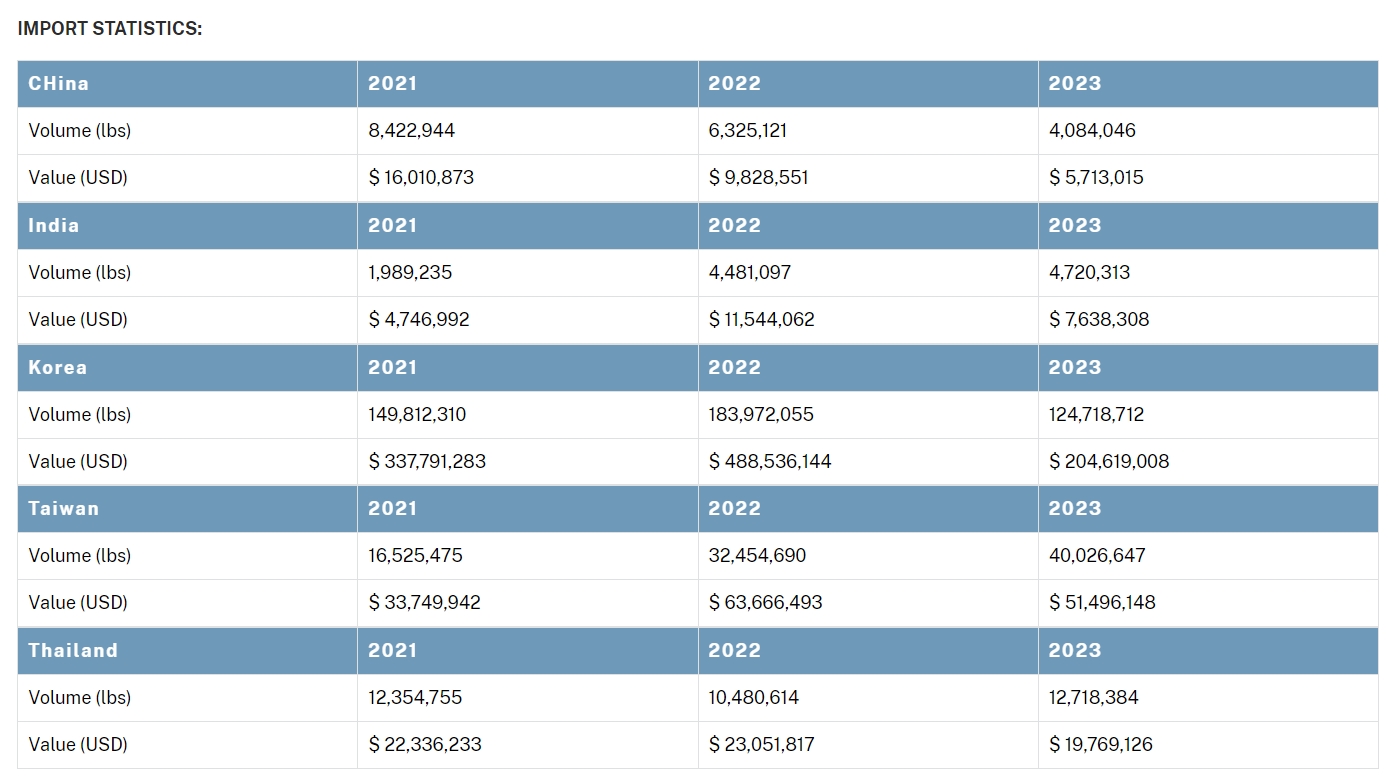Select Korea 2021 volume 149,812,310

pyautogui.click(x=417, y=415)
